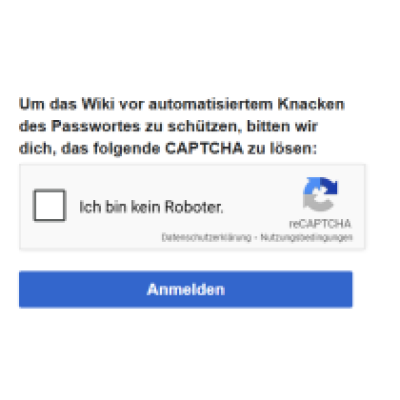Image resolution: width=400 pixels, height=400 pixels.
Task: Click the 'Ich bin kein Roboter.' label text
Action: [x=151, y=207]
